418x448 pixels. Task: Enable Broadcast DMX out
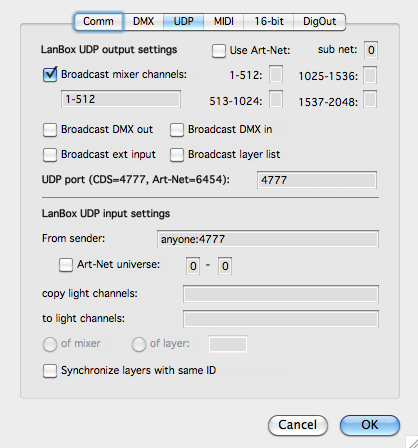(50, 130)
